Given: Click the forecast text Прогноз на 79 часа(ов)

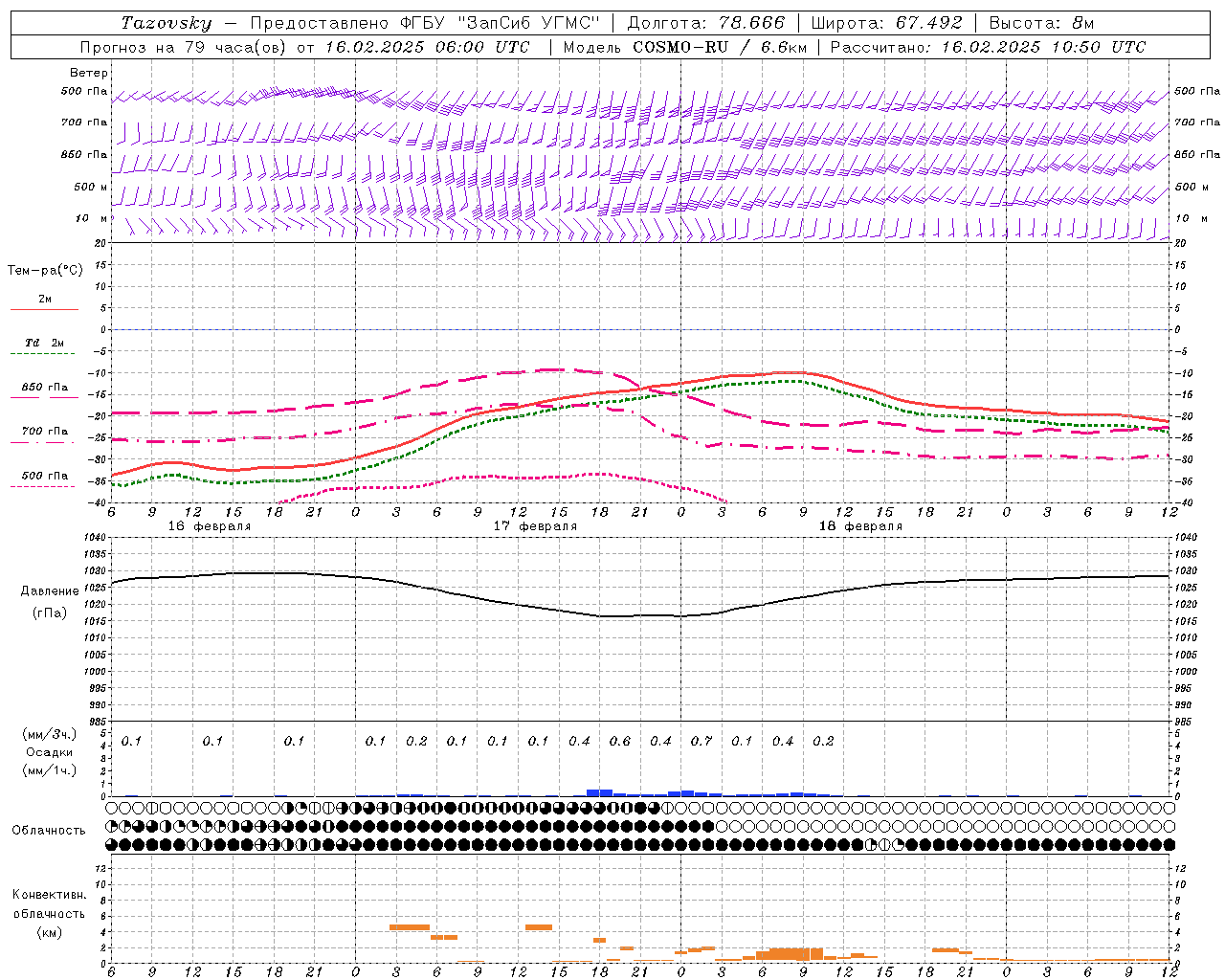Looking at the screenshot, I should coord(182,47).
